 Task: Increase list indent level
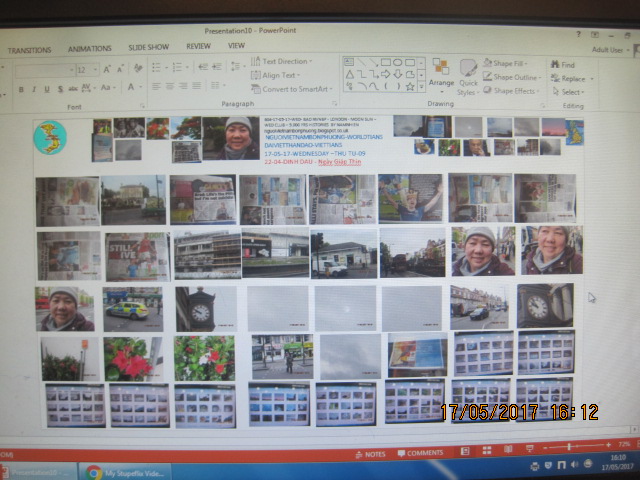(216, 66)
